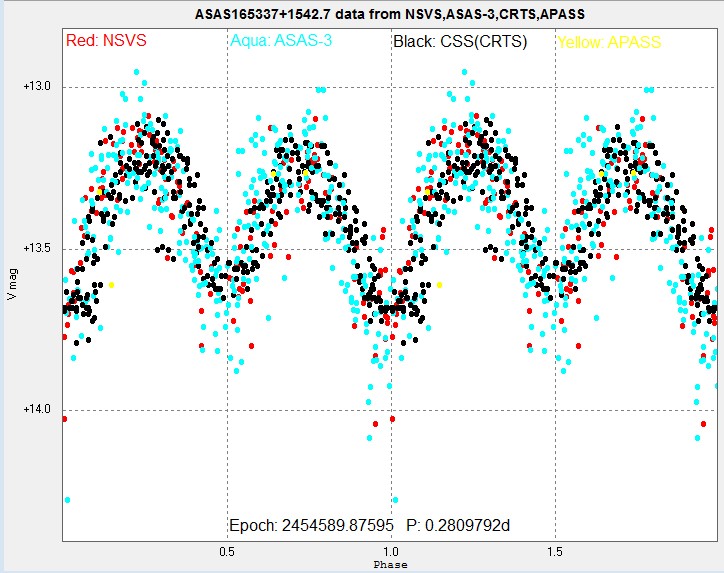Select the 'Black: CSS(CRTS)' legend label

[x=460, y=42]
